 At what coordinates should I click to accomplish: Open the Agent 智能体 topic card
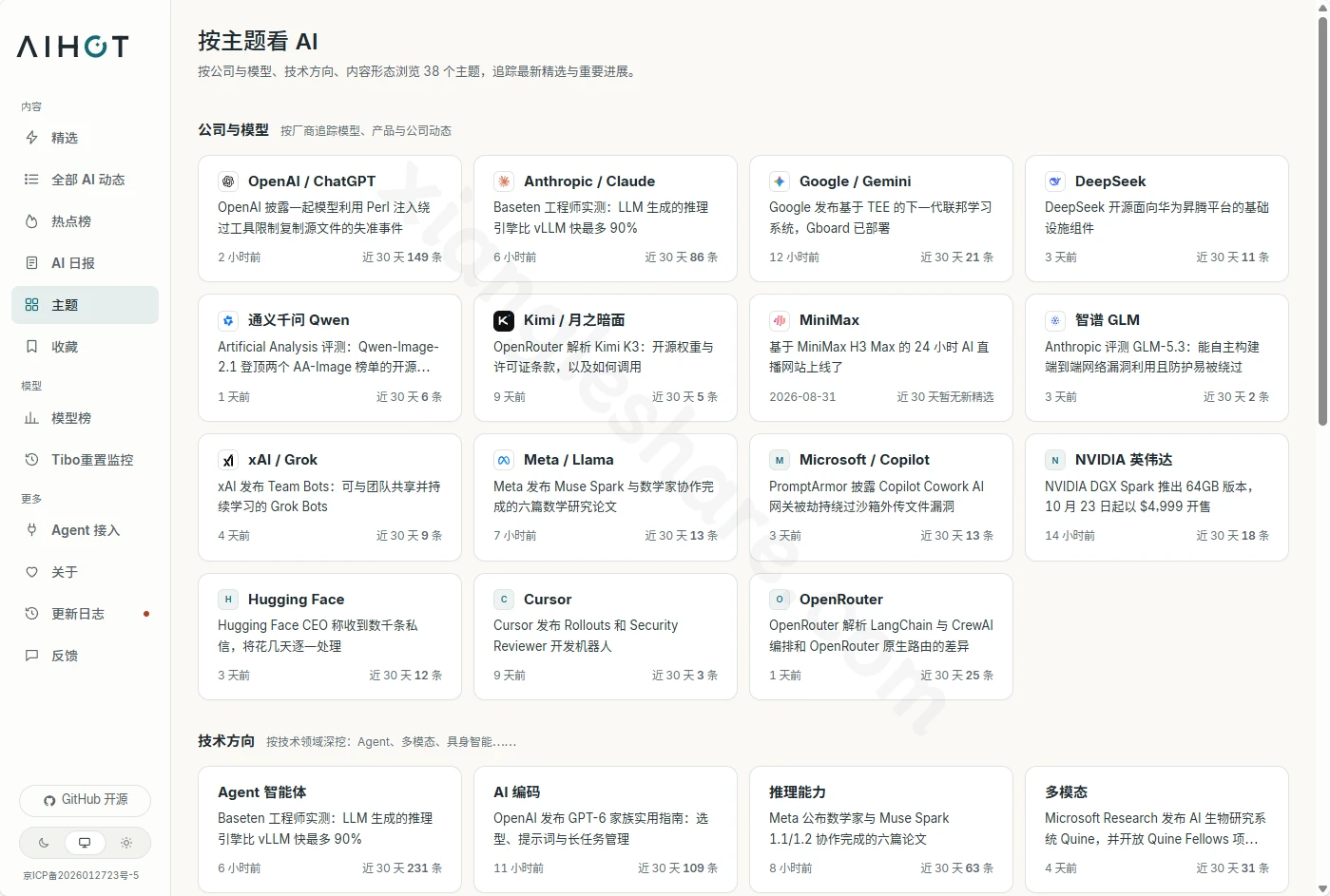[330, 829]
